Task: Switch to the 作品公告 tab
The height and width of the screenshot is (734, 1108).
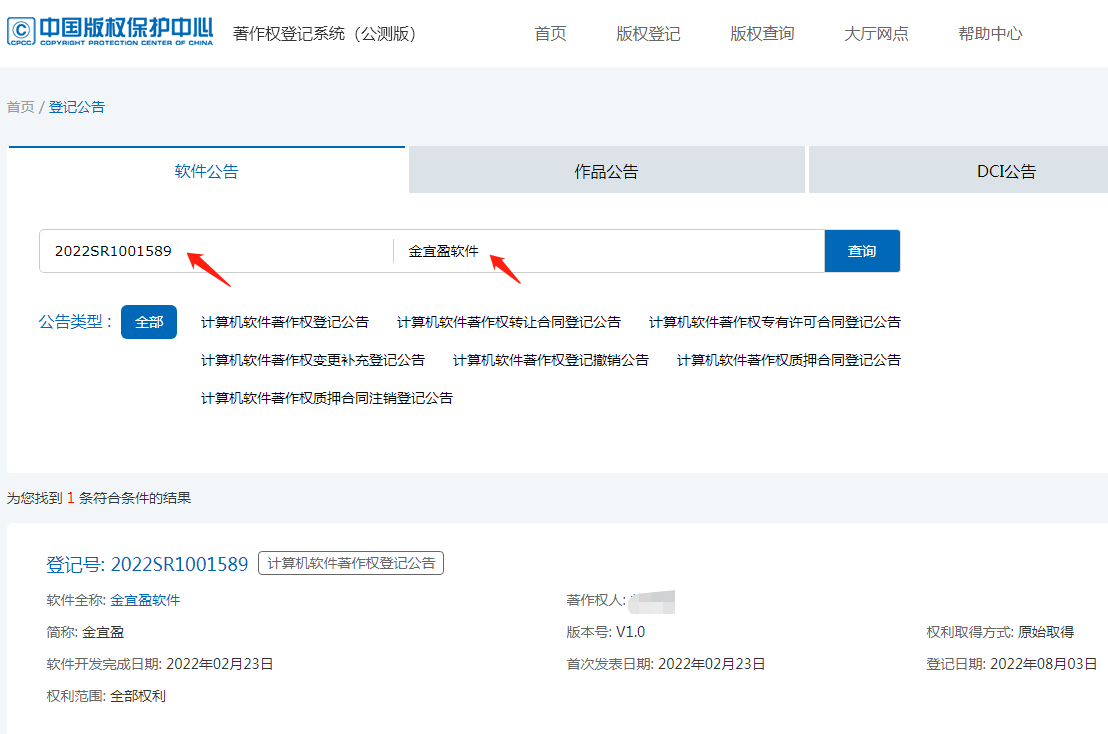Action: tap(606, 170)
